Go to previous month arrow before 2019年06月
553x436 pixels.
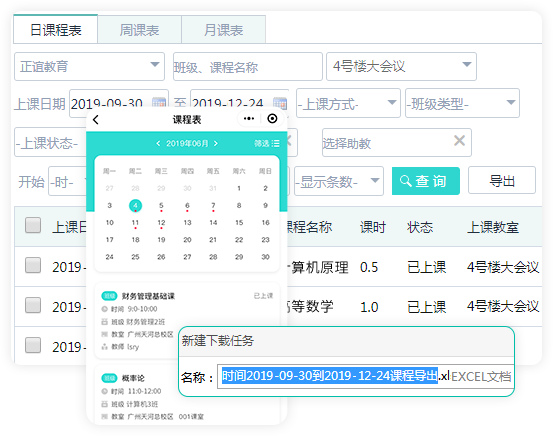(158, 143)
